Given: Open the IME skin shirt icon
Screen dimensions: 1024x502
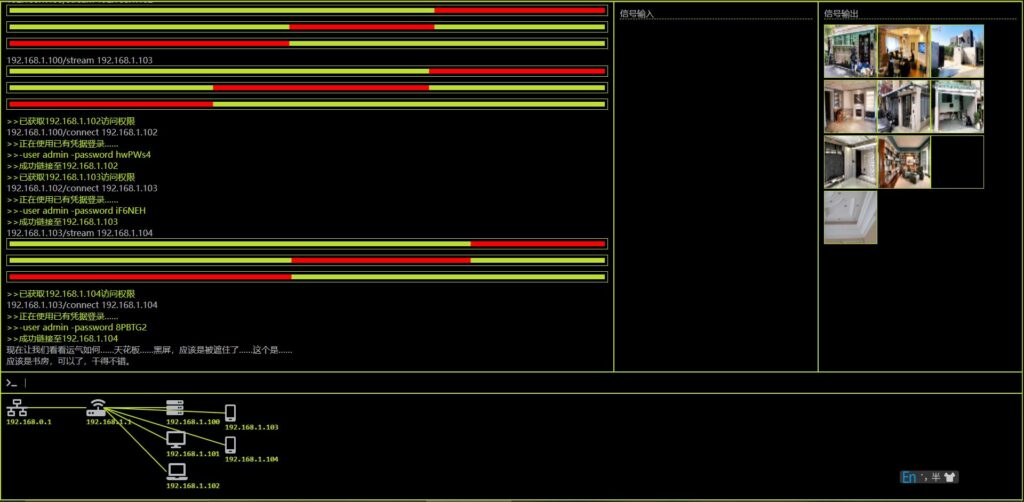Looking at the screenshot, I should (x=950, y=477).
